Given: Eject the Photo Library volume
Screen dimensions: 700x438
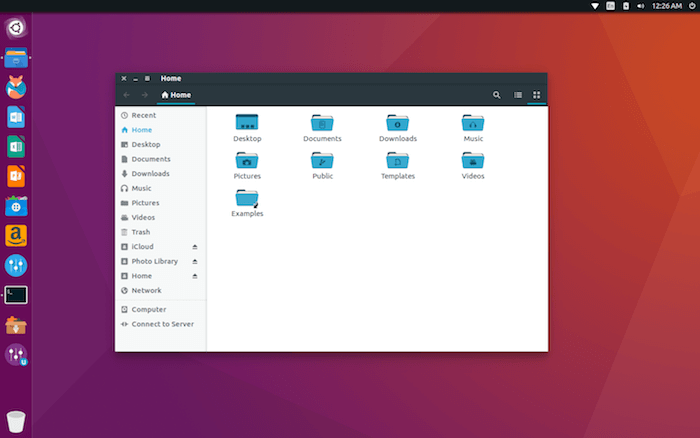Looking at the screenshot, I should tap(195, 262).
